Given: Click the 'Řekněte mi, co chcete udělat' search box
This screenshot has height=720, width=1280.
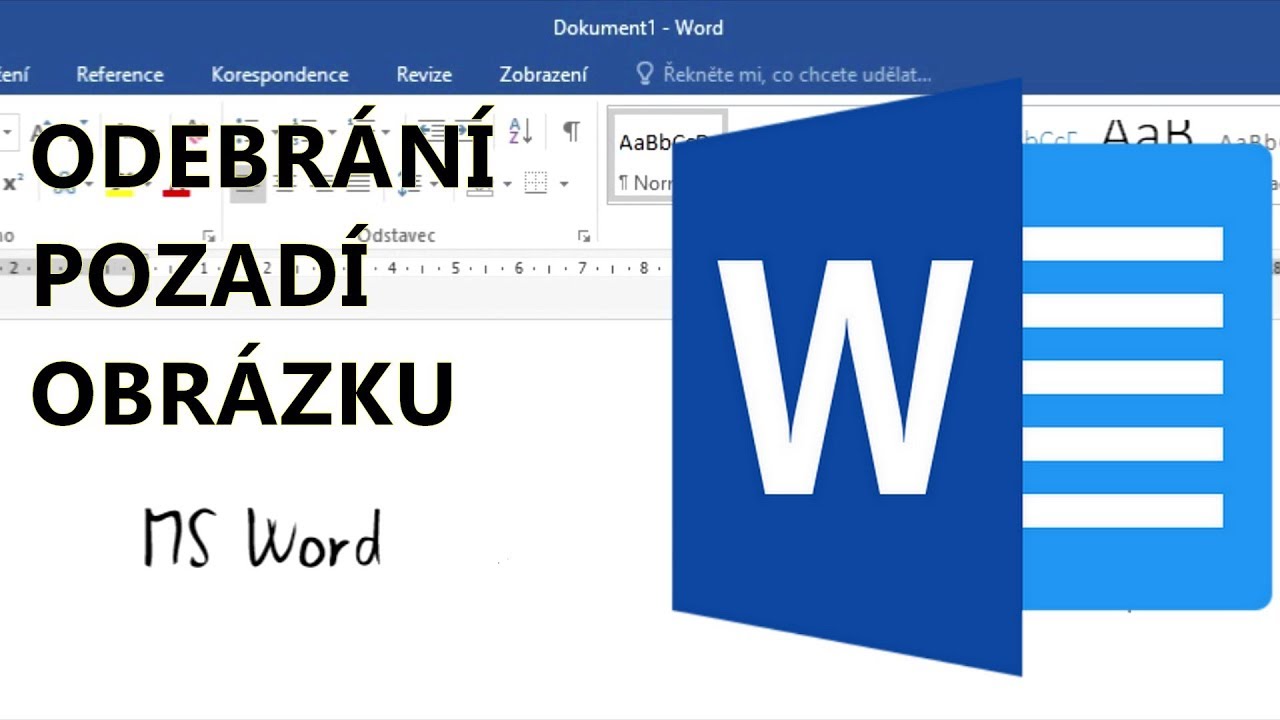Looking at the screenshot, I should [784, 75].
